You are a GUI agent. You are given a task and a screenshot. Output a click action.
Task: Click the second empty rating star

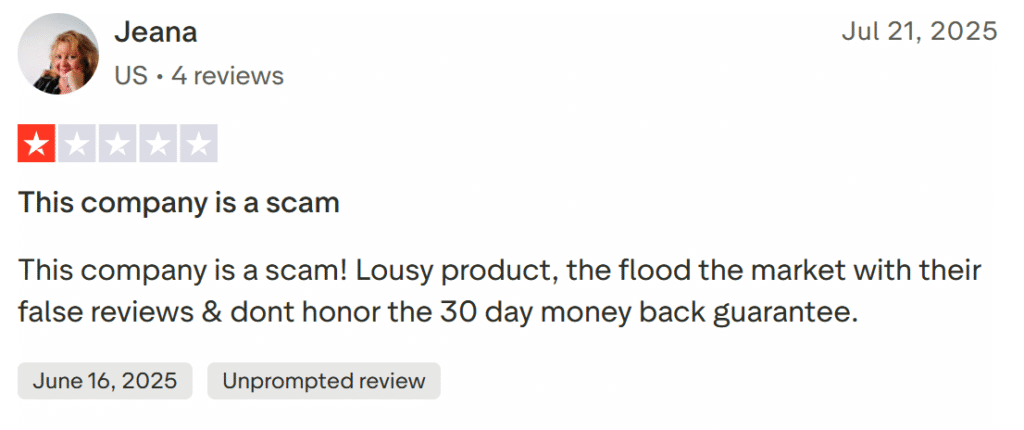77,144
